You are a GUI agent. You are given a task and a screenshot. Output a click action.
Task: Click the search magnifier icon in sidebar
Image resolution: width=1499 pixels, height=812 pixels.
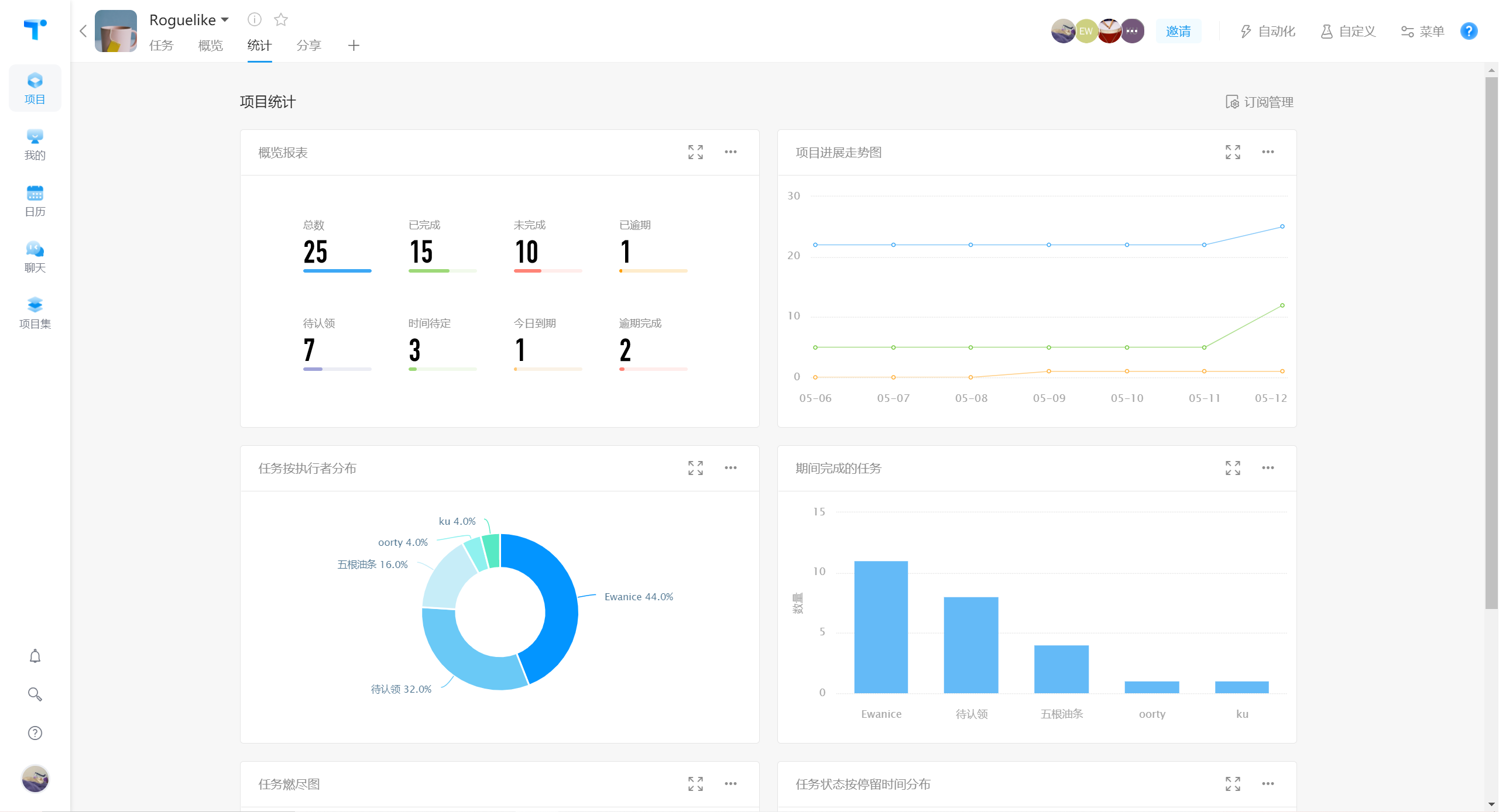pos(35,694)
